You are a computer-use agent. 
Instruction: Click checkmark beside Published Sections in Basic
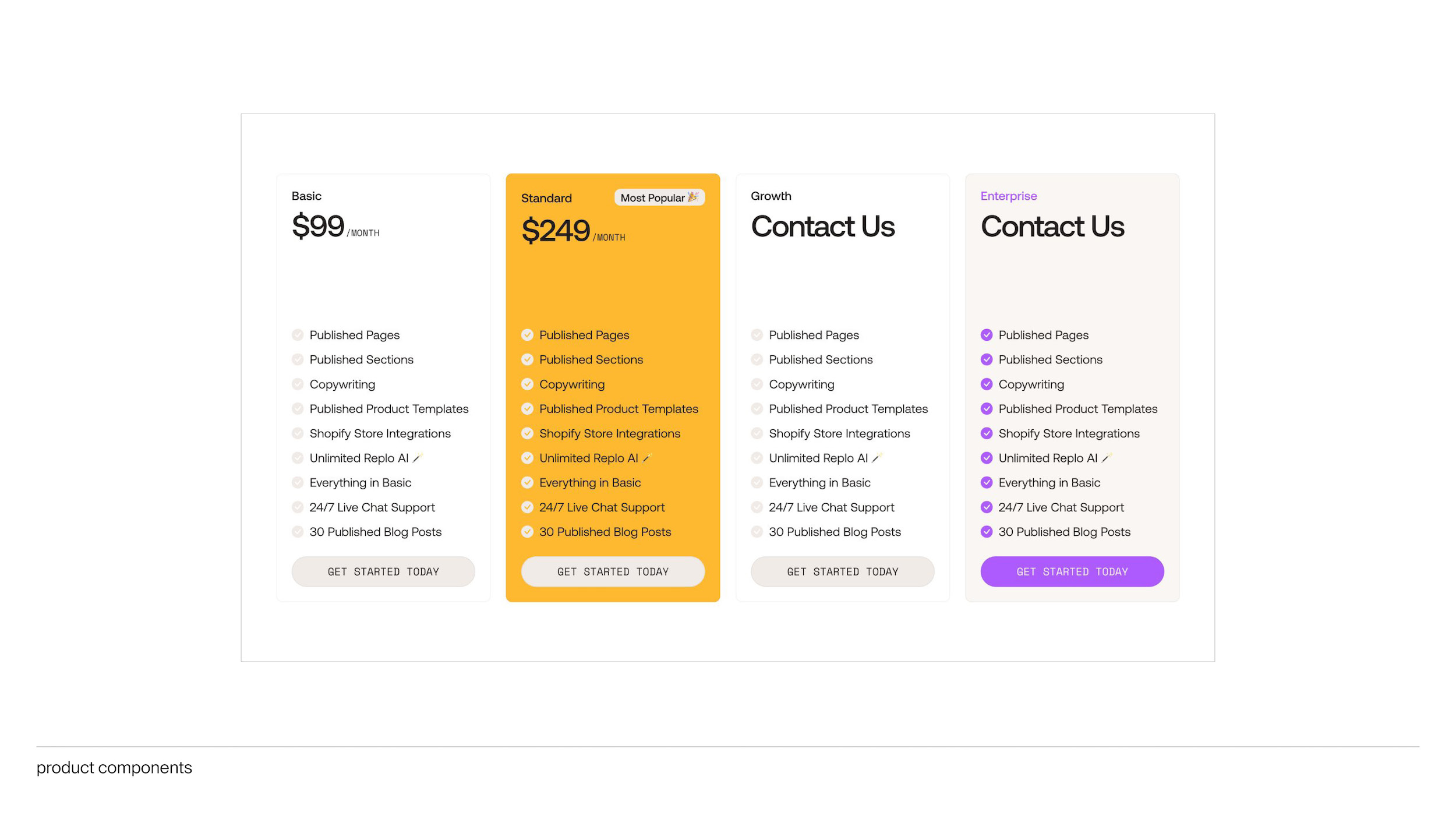(298, 359)
